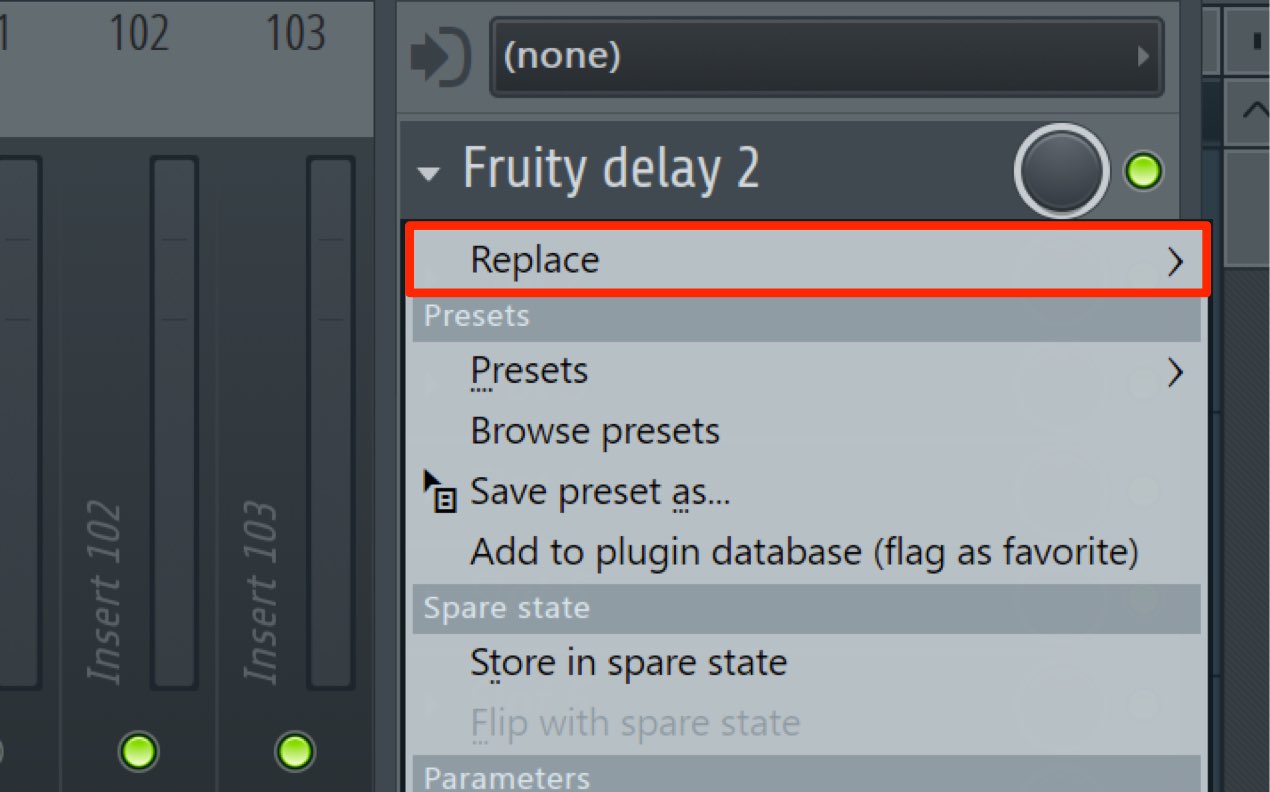Viewport: 1270px width, 792px height.
Task: Mute Insert 102 with its green light
Action: point(138,750)
